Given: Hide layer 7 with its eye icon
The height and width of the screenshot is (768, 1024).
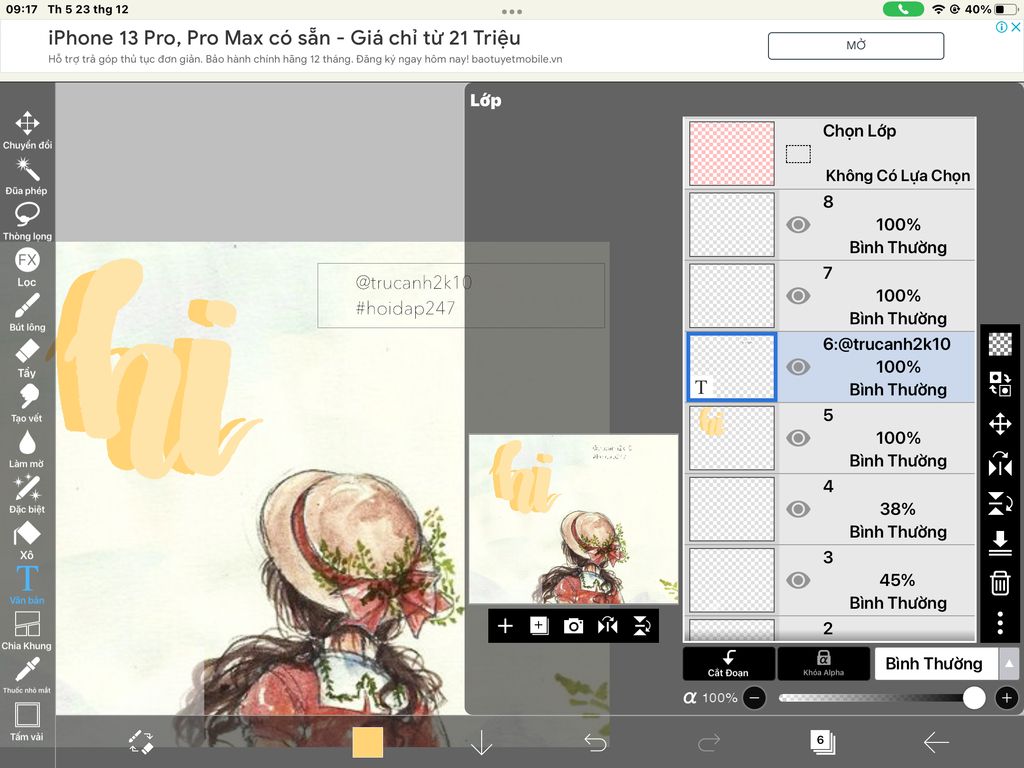Looking at the screenshot, I should (797, 296).
